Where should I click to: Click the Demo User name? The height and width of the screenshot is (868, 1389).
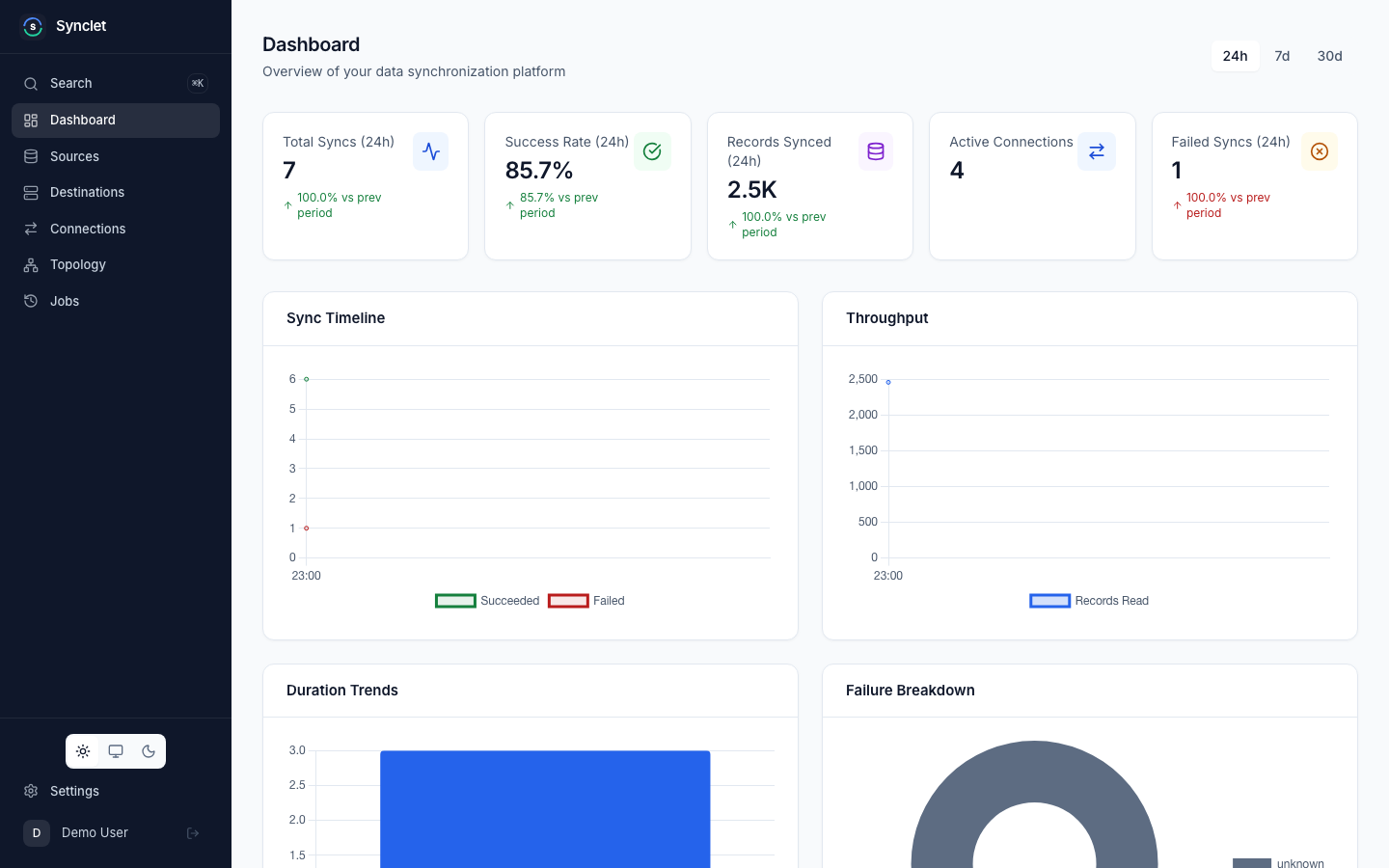[x=95, y=833]
